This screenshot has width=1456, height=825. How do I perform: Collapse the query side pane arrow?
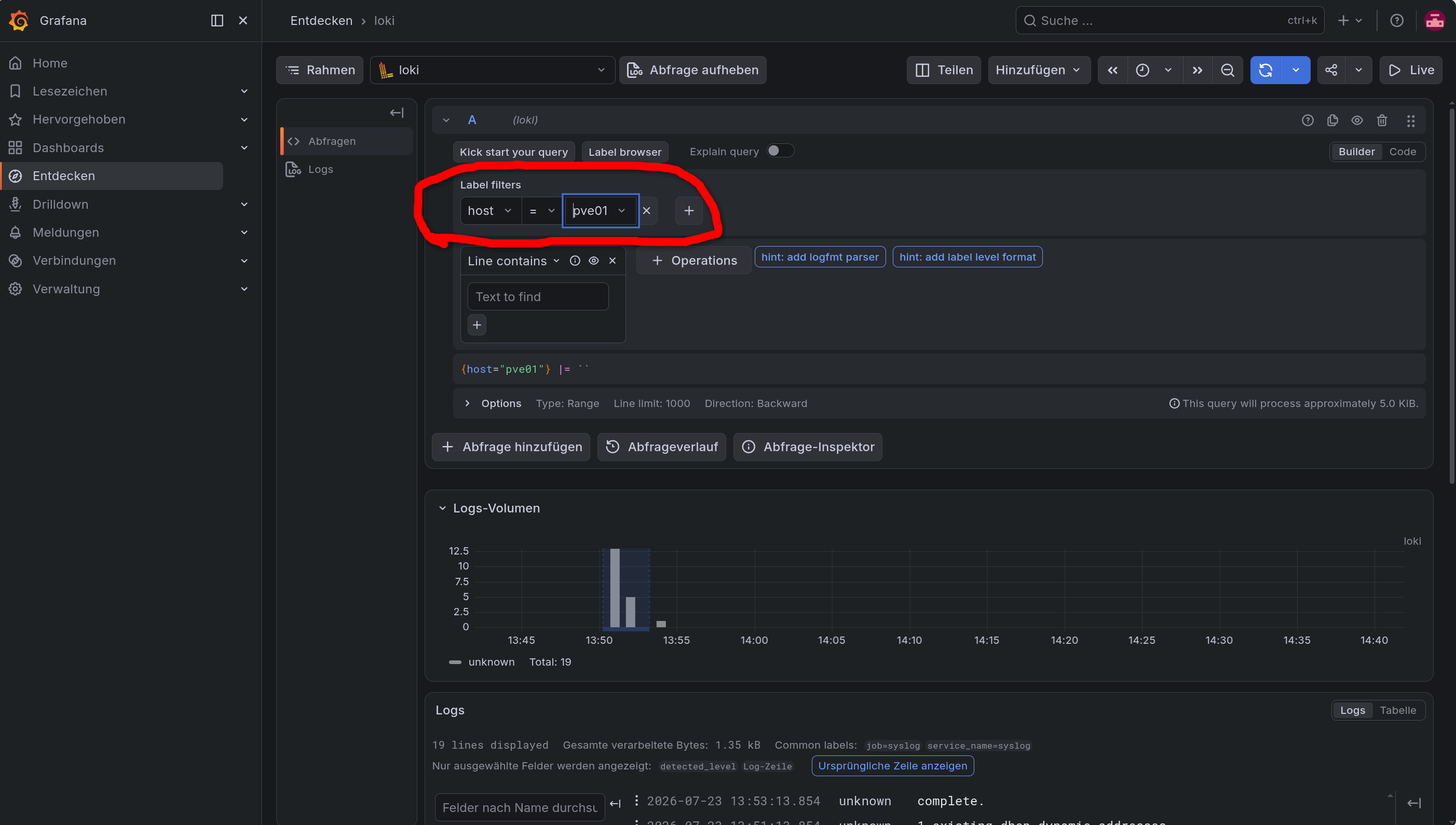click(x=397, y=113)
